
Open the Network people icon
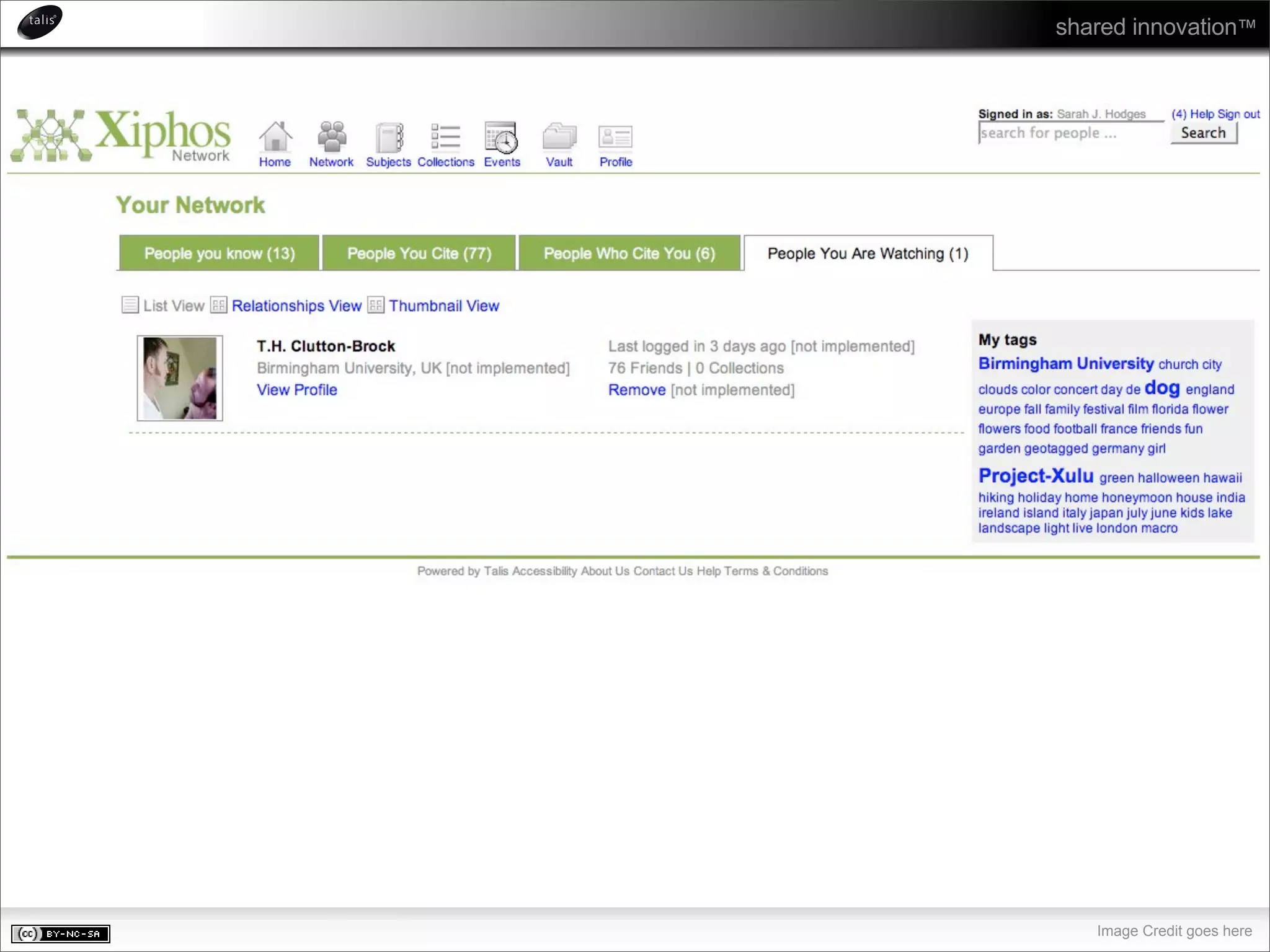[x=332, y=136]
